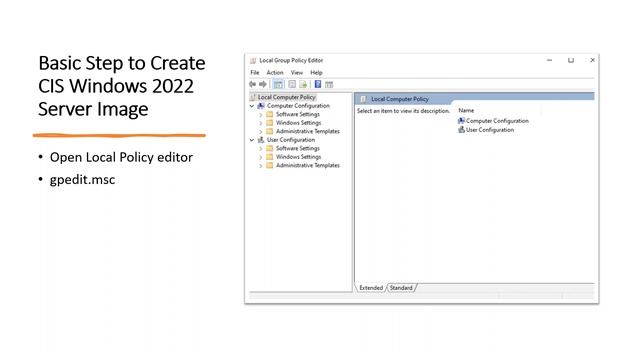Image resolution: width=640 pixels, height=360 pixels.
Task: Select User Configuration text in the right pane
Action: coord(490,130)
